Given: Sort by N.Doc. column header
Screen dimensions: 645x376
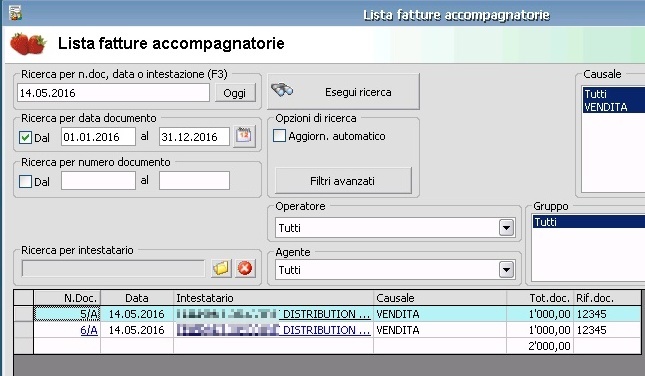Looking at the screenshot, I should (67, 298).
